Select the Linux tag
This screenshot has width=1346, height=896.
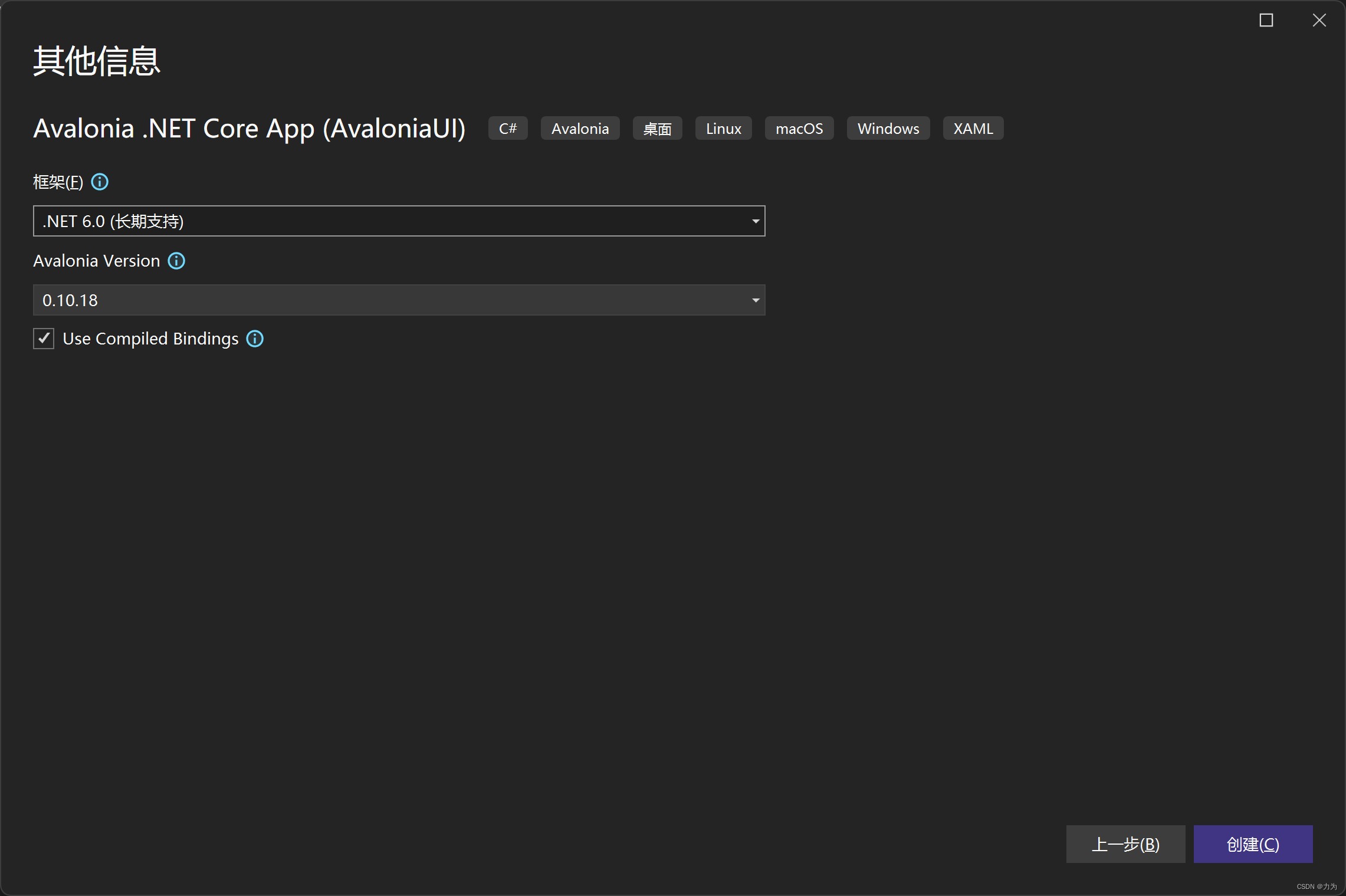[723, 128]
